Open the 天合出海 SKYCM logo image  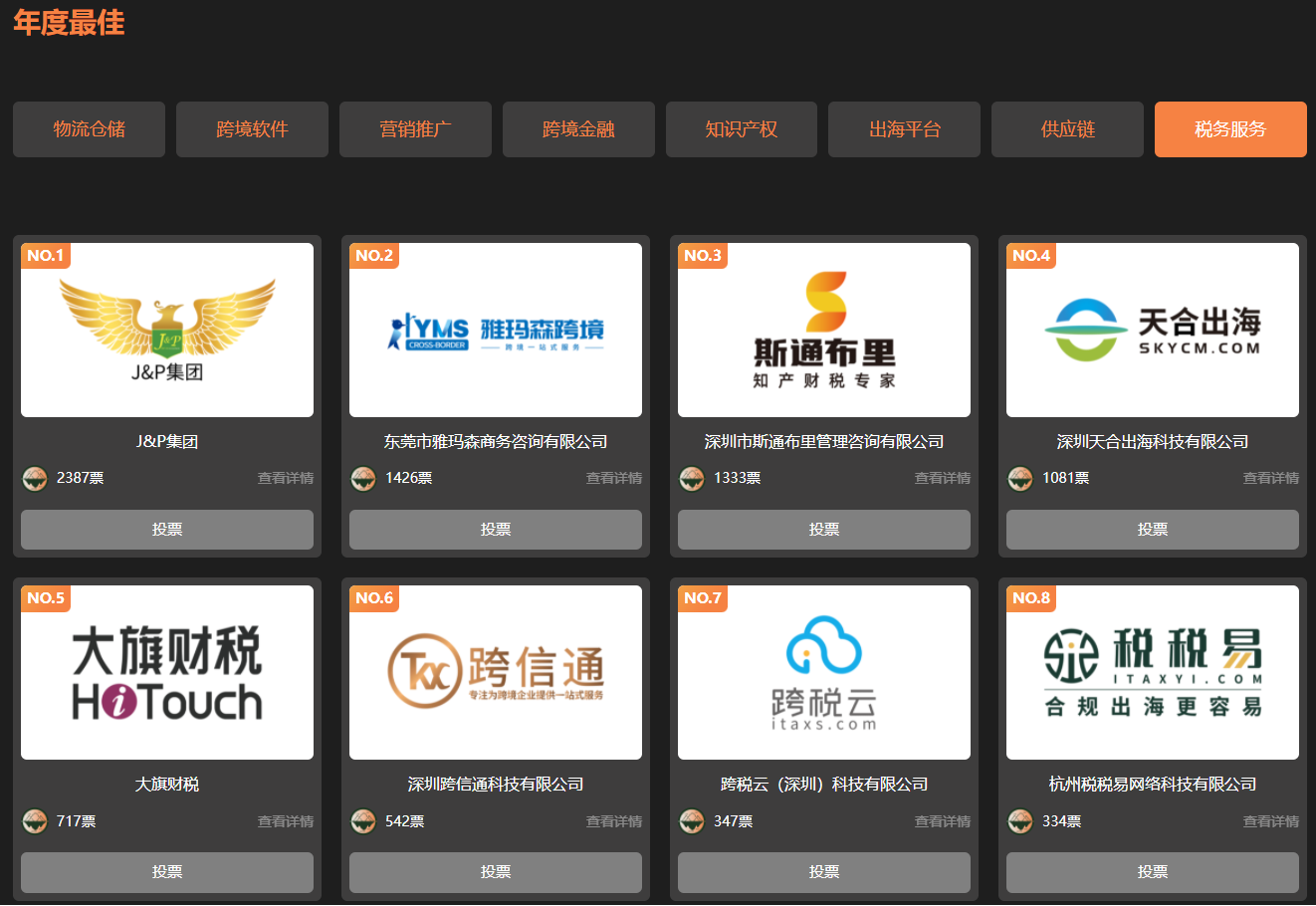(x=1153, y=330)
